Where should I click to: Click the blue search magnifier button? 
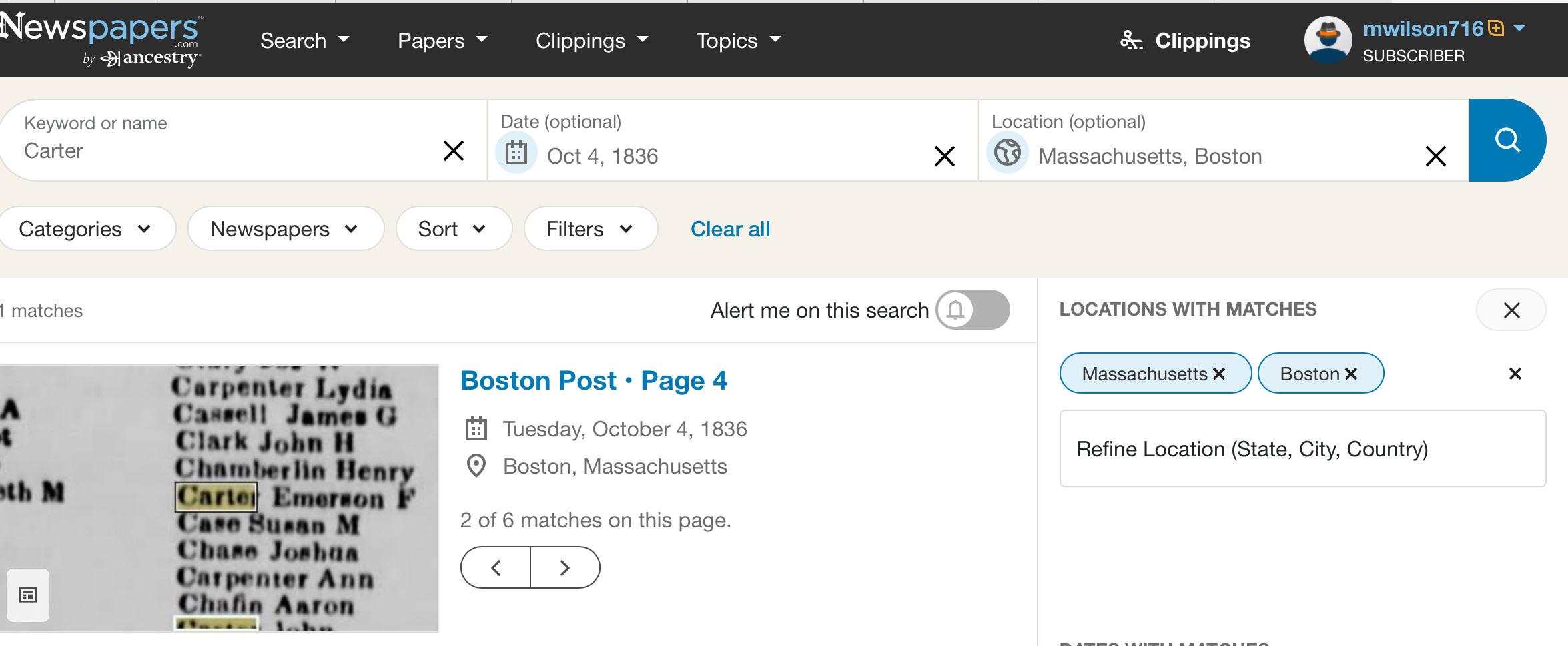coord(1507,140)
